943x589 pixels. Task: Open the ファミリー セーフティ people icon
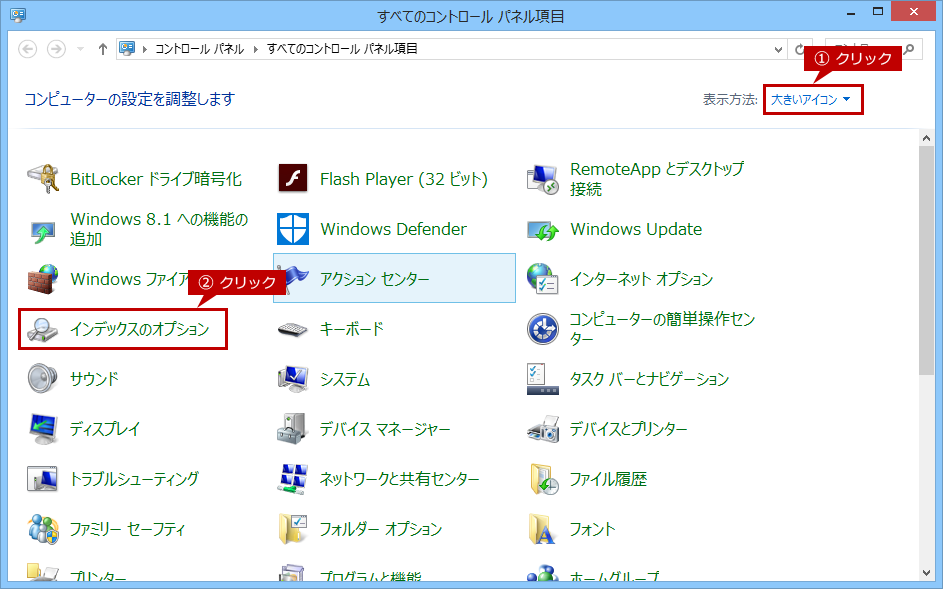43,529
